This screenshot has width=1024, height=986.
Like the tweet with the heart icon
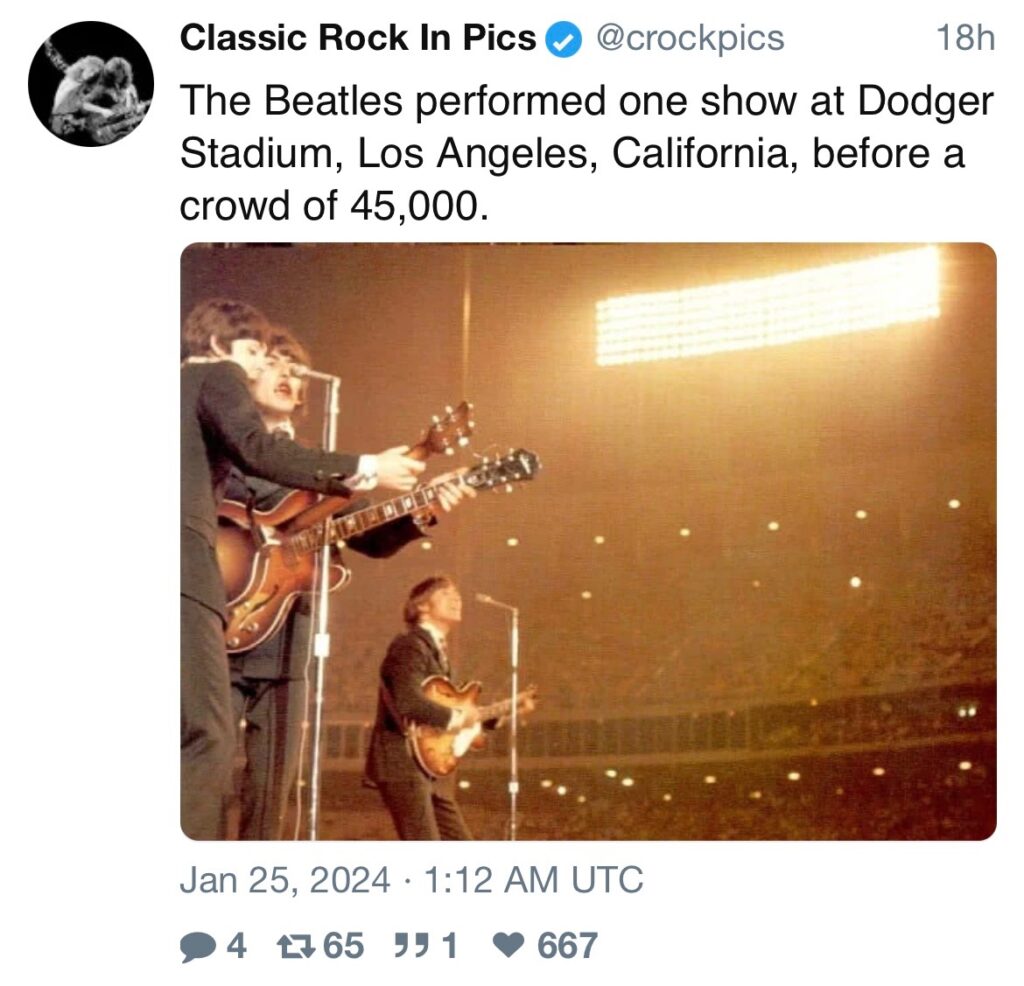(x=508, y=944)
